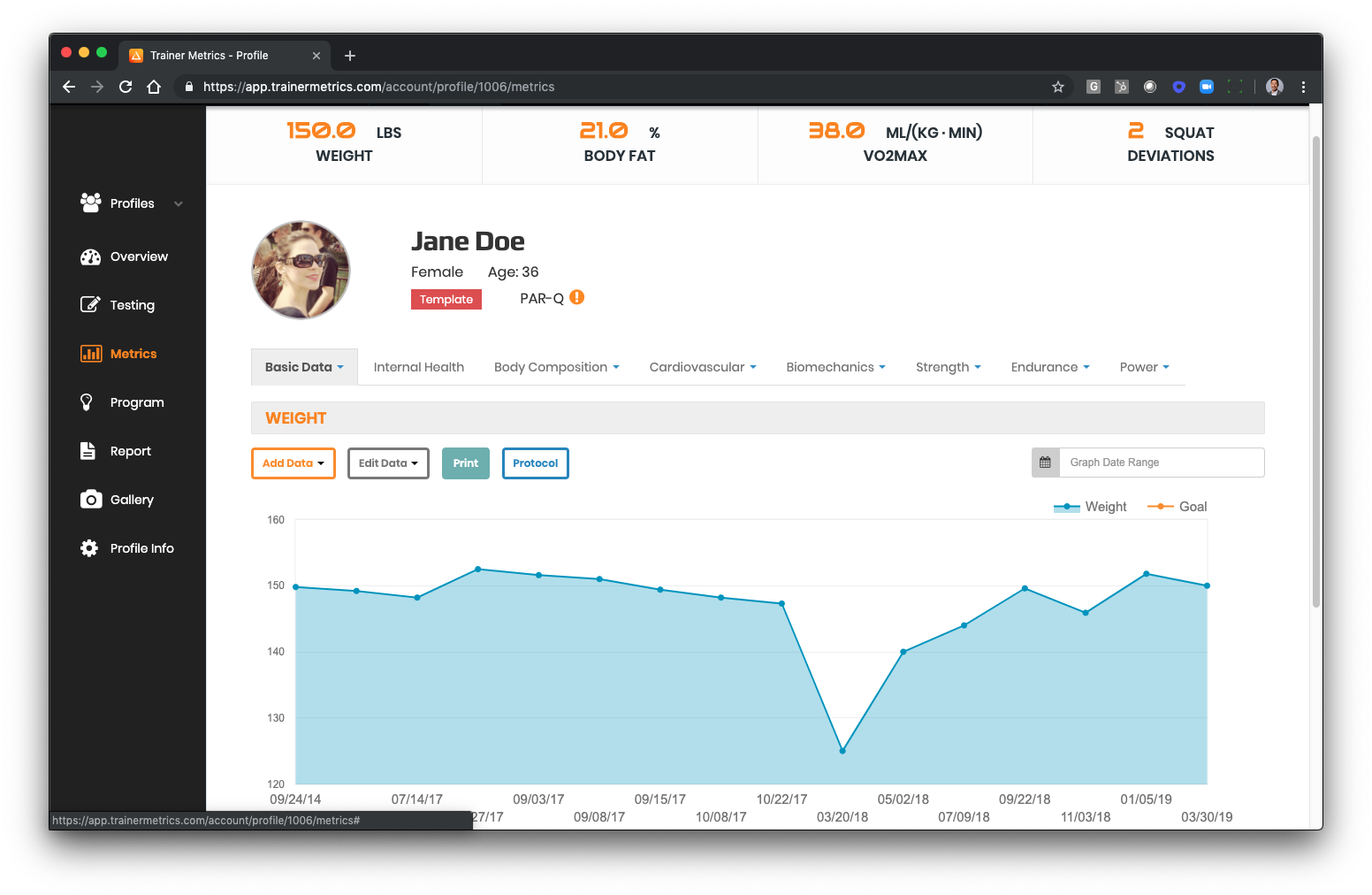
Task: Select Program in the sidebar
Action: pyautogui.click(x=137, y=402)
